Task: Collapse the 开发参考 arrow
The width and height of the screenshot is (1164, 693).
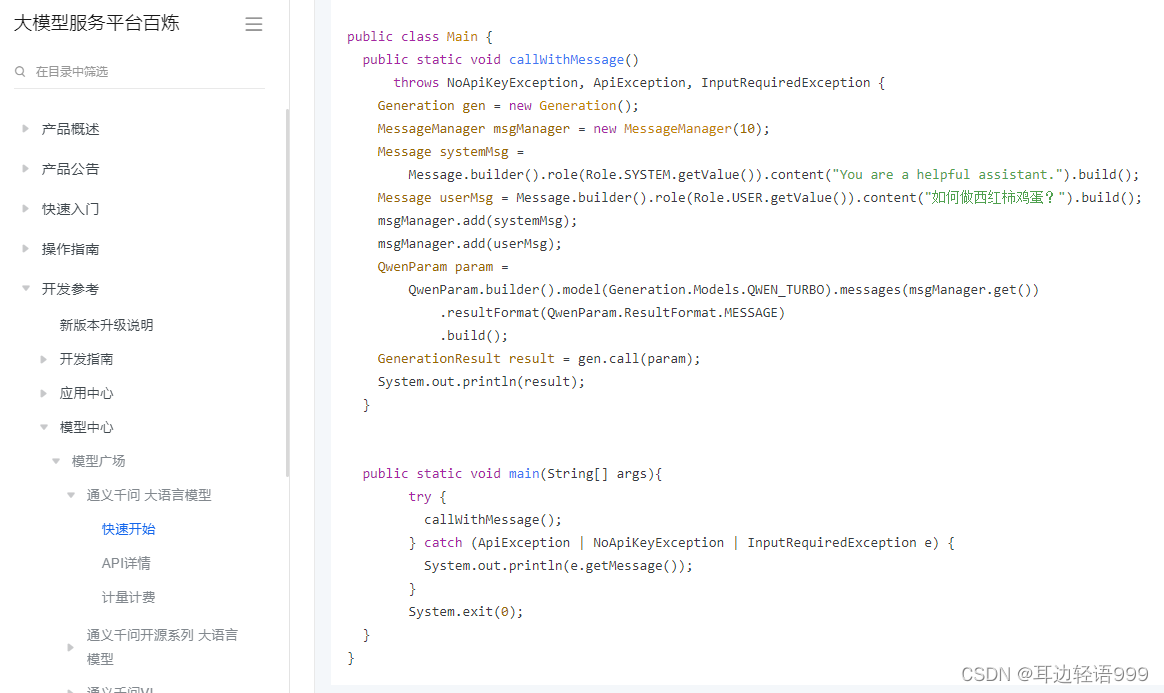Action: pos(25,289)
